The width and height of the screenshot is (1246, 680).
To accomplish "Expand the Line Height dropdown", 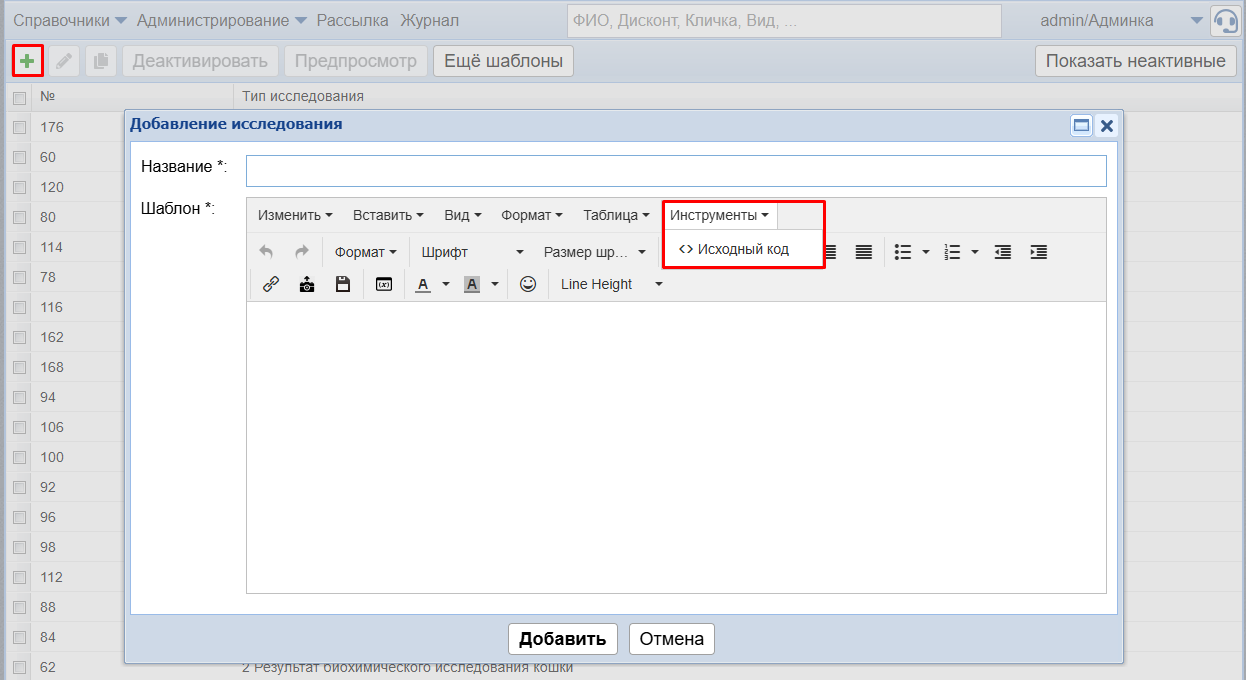I will click(611, 284).
